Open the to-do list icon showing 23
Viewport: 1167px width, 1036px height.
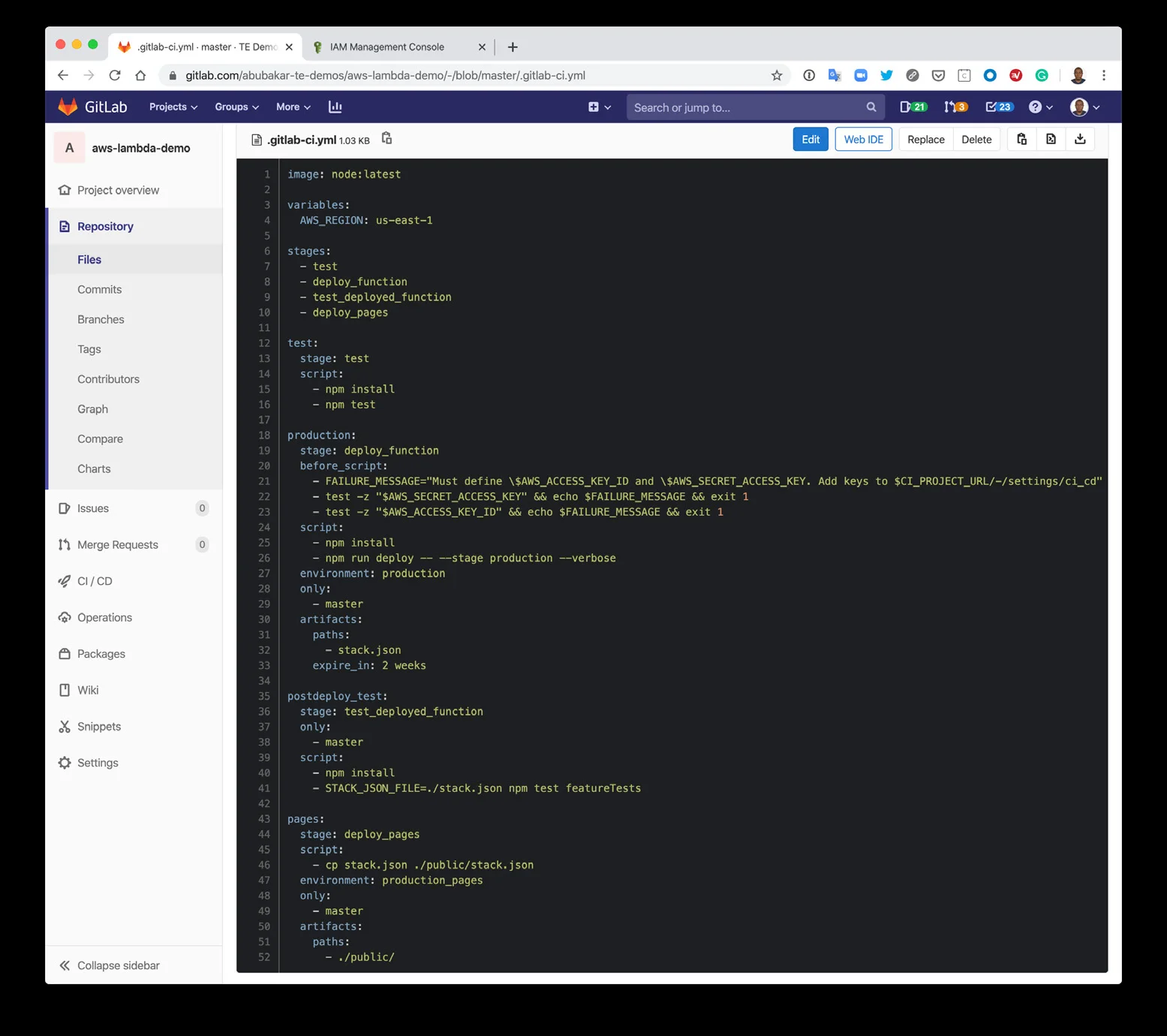tap(998, 107)
